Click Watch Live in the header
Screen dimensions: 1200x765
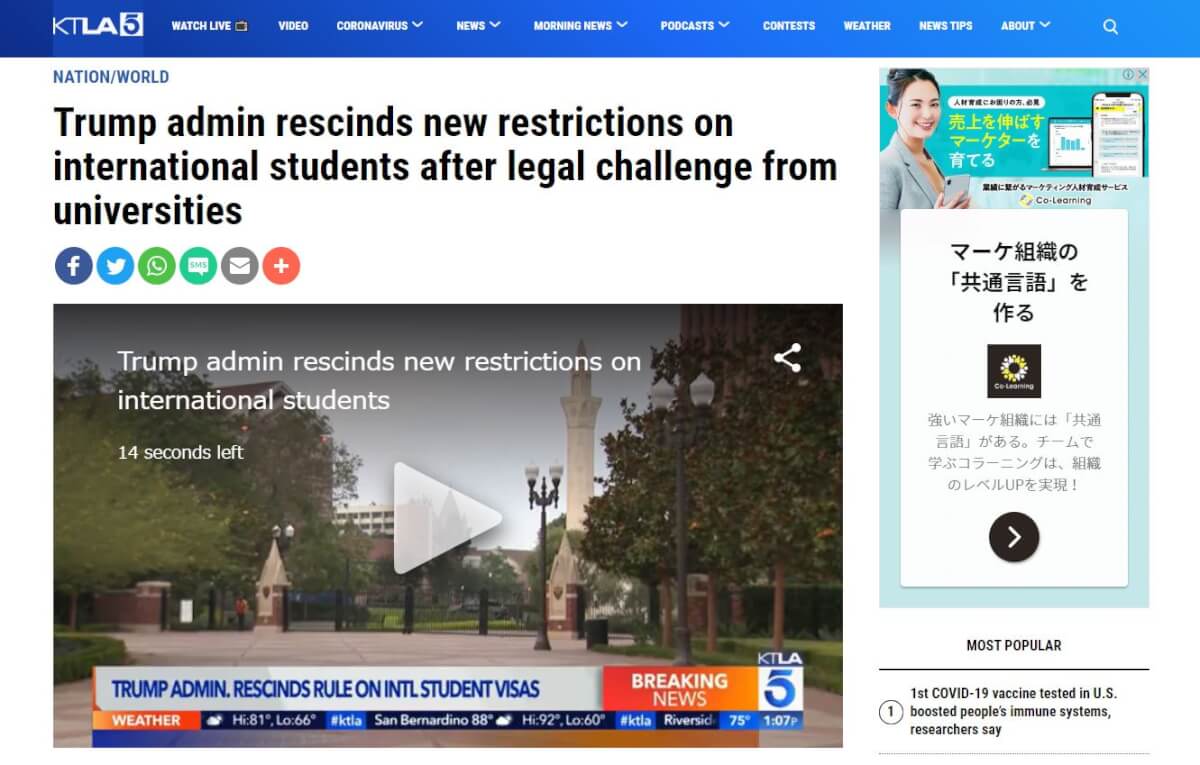[x=209, y=26]
